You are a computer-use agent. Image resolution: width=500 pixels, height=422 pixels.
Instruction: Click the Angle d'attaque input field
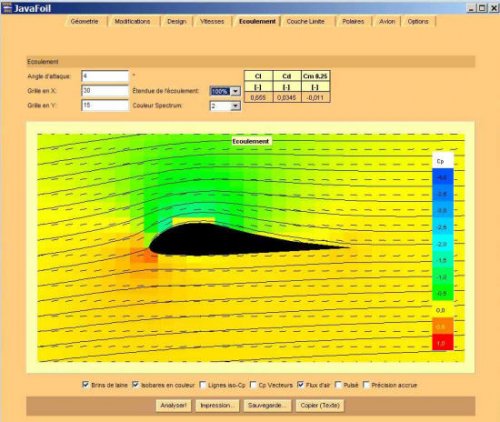pyautogui.click(x=105, y=76)
